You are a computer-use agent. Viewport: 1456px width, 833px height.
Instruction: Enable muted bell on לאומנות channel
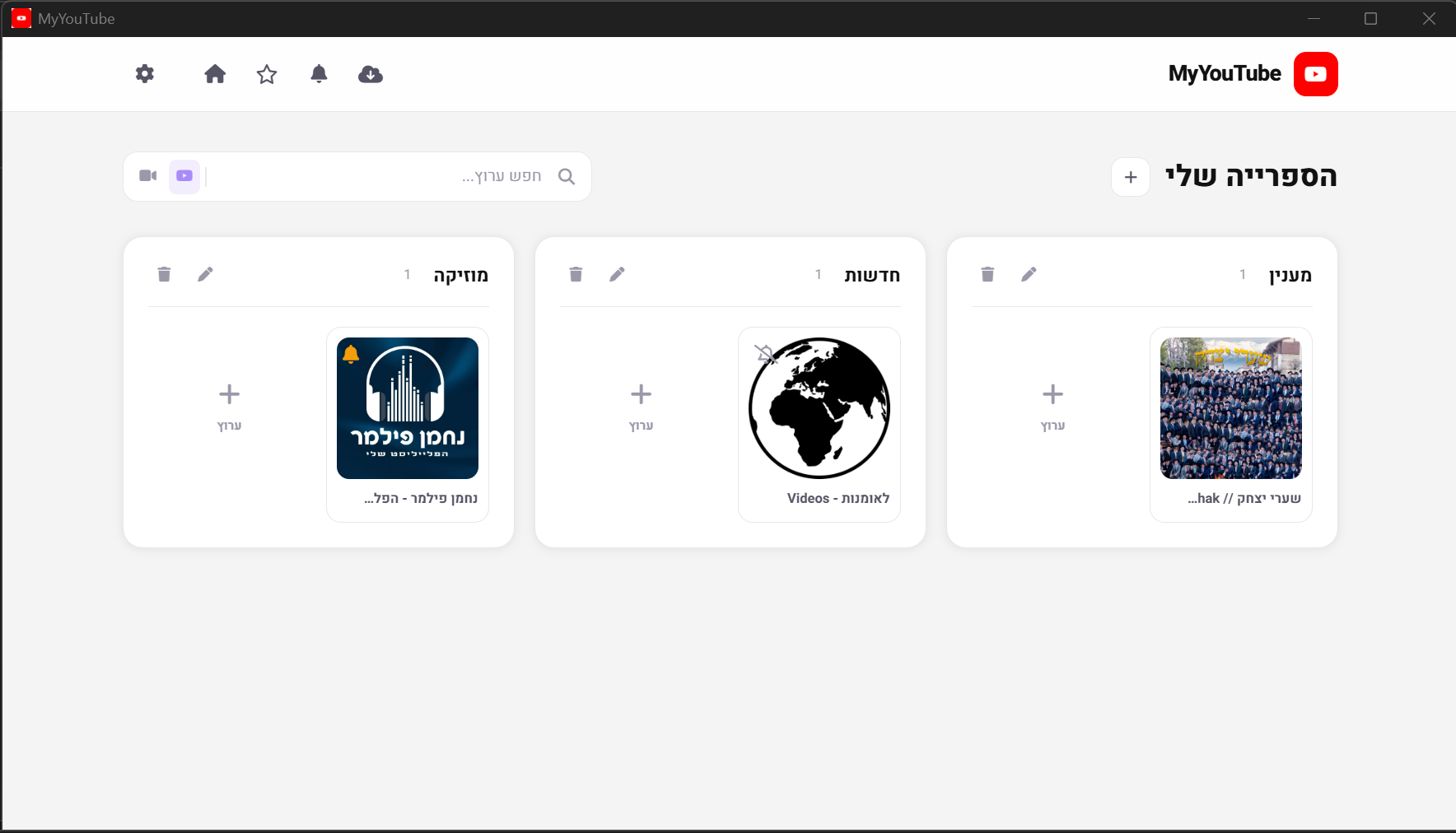[x=764, y=354]
